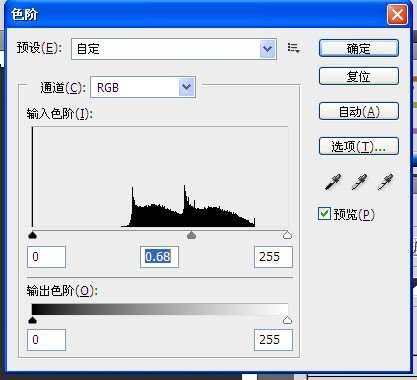
Task: Select the gray point eyedropper
Action: [x=359, y=182]
